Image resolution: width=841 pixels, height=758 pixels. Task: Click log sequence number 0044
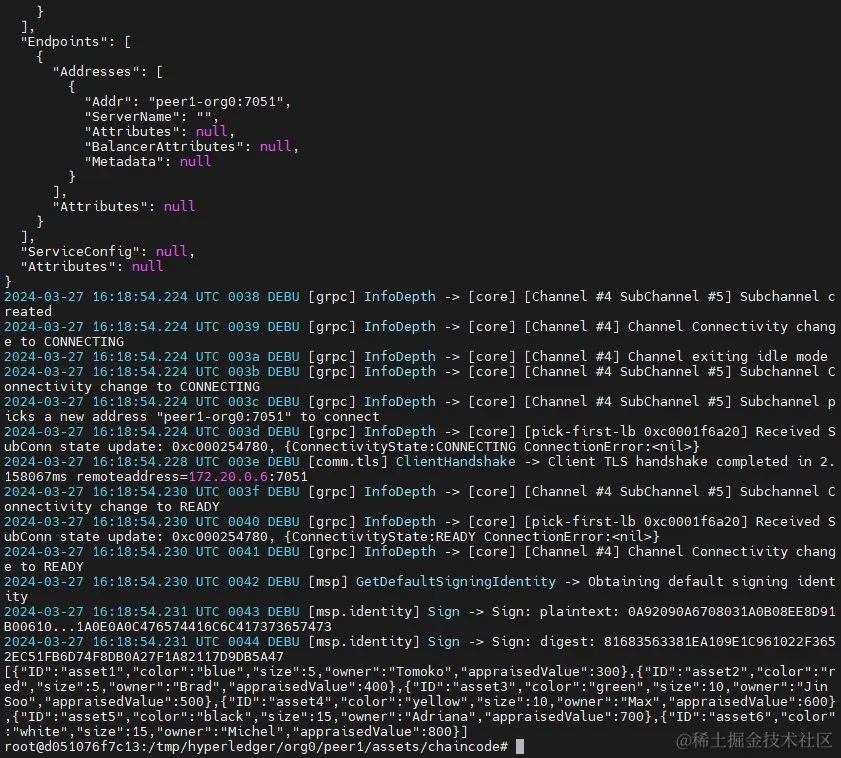[x=244, y=642]
